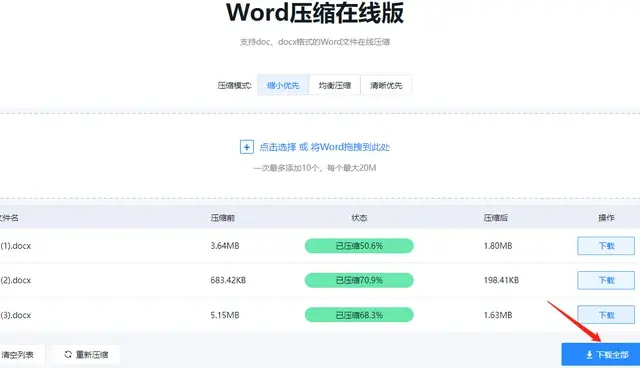Click the plus icon to add Word files
Image resolution: width=640 pixels, height=368 pixels.
pyautogui.click(x=247, y=147)
